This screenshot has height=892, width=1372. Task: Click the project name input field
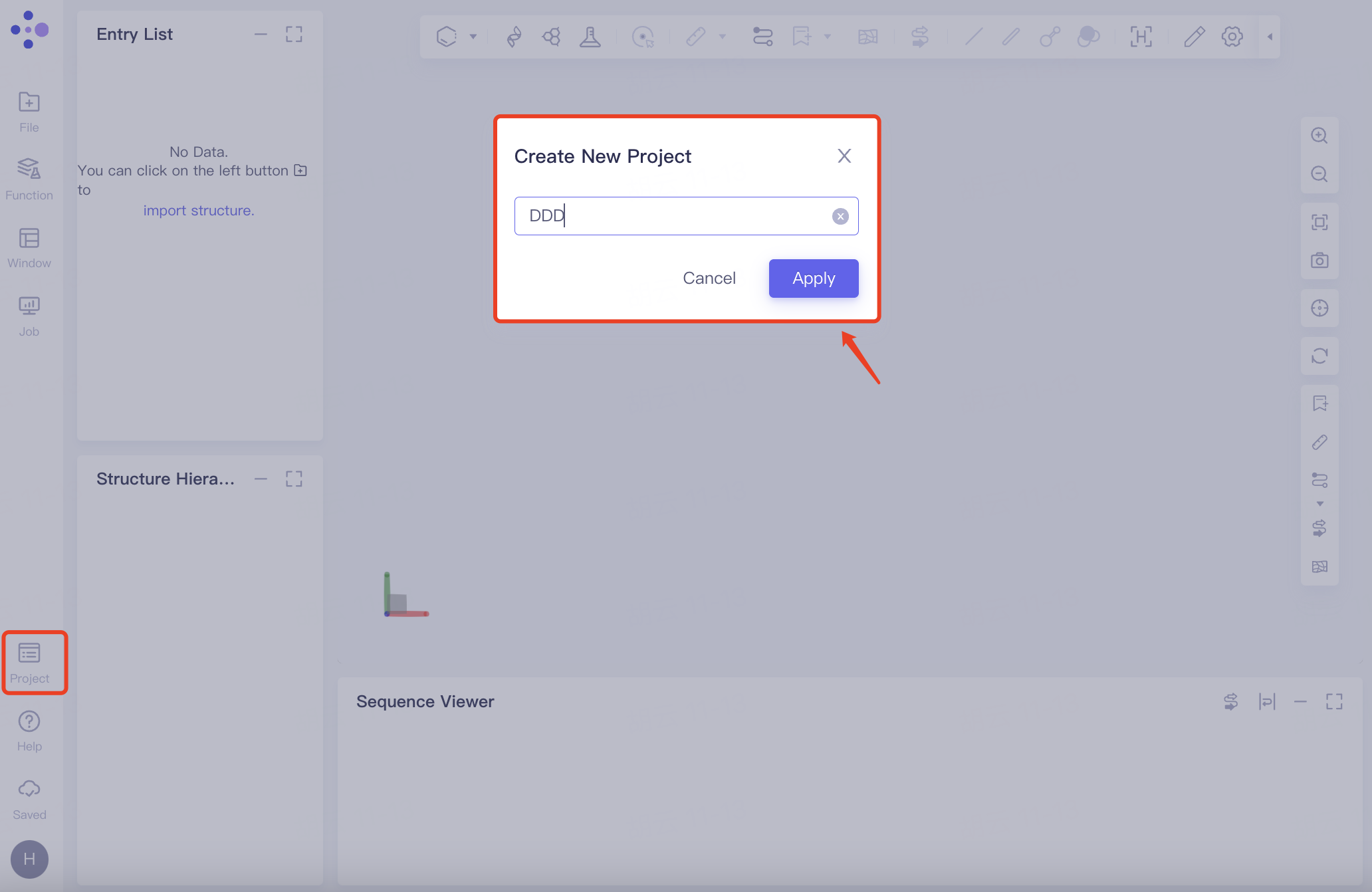pyautogui.click(x=665, y=216)
